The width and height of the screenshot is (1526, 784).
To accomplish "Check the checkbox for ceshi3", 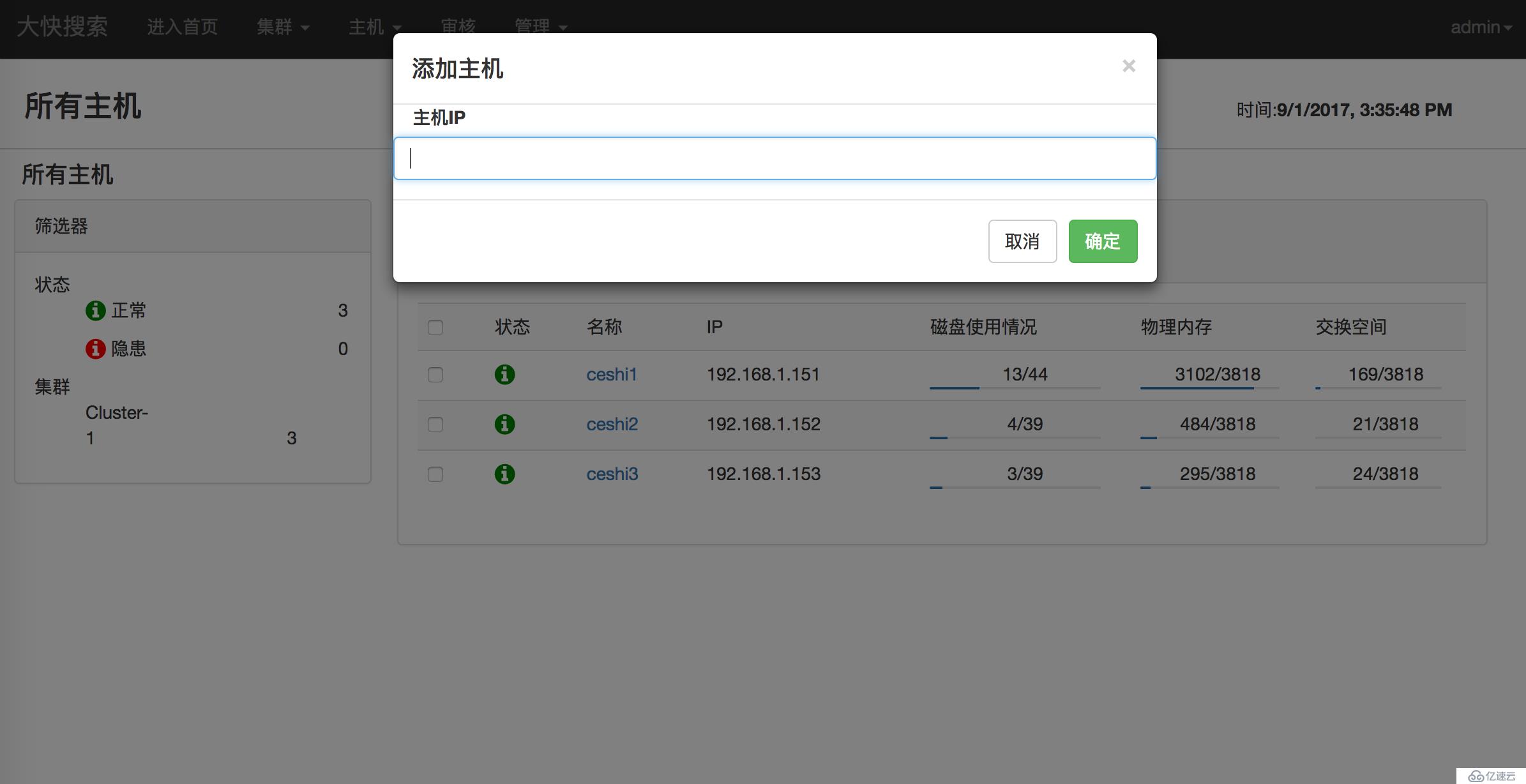I will coord(435,474).
